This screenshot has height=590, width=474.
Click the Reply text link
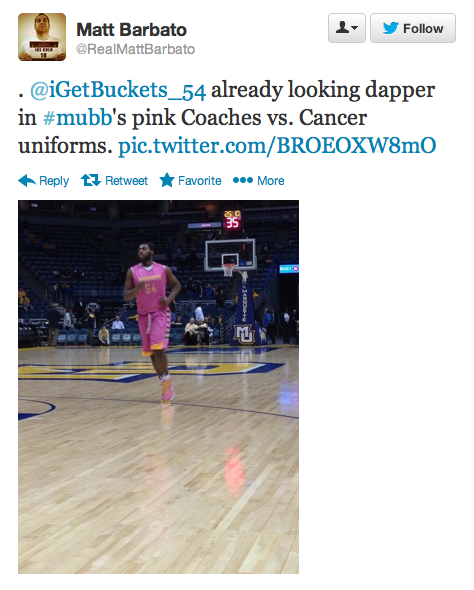point(54,181)
